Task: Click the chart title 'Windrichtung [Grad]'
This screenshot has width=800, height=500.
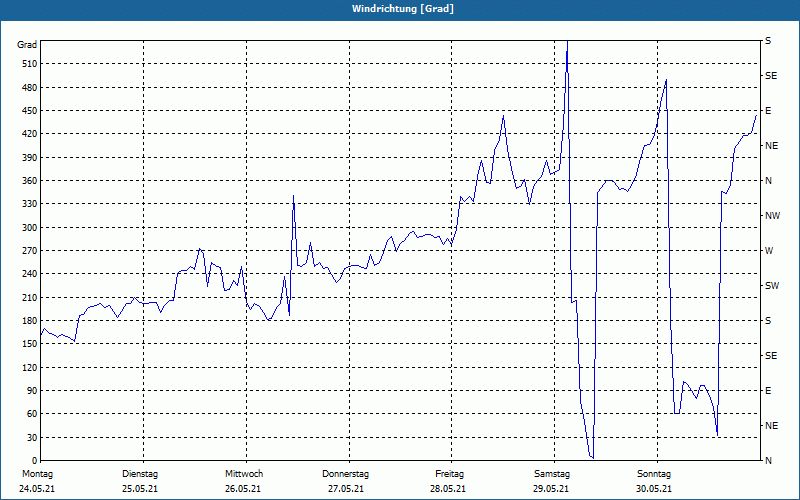Action: coord(403,9)
